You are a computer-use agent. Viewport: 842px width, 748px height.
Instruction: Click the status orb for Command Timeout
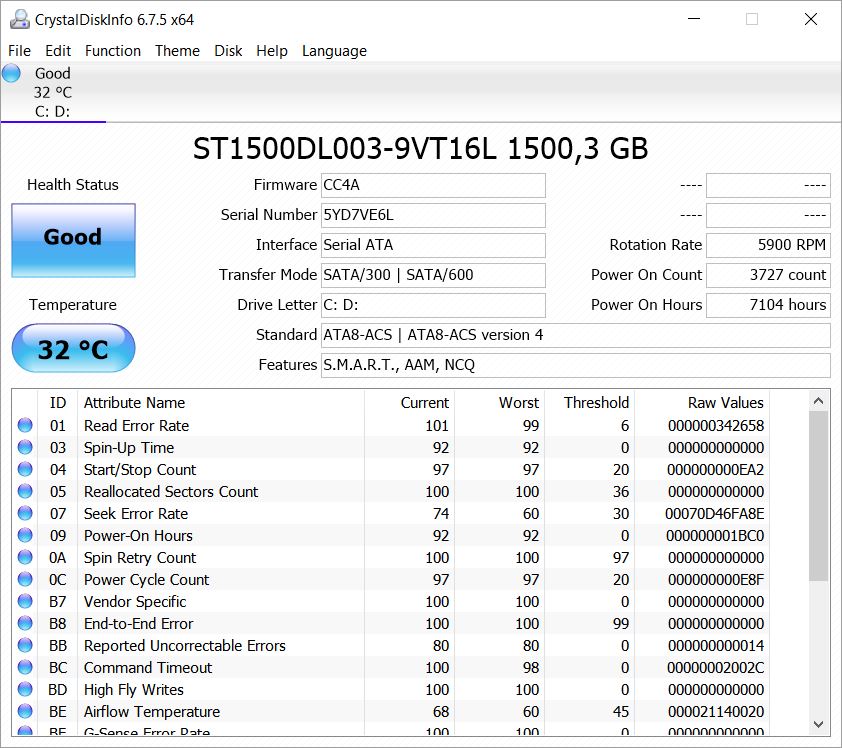pos(25,667)
